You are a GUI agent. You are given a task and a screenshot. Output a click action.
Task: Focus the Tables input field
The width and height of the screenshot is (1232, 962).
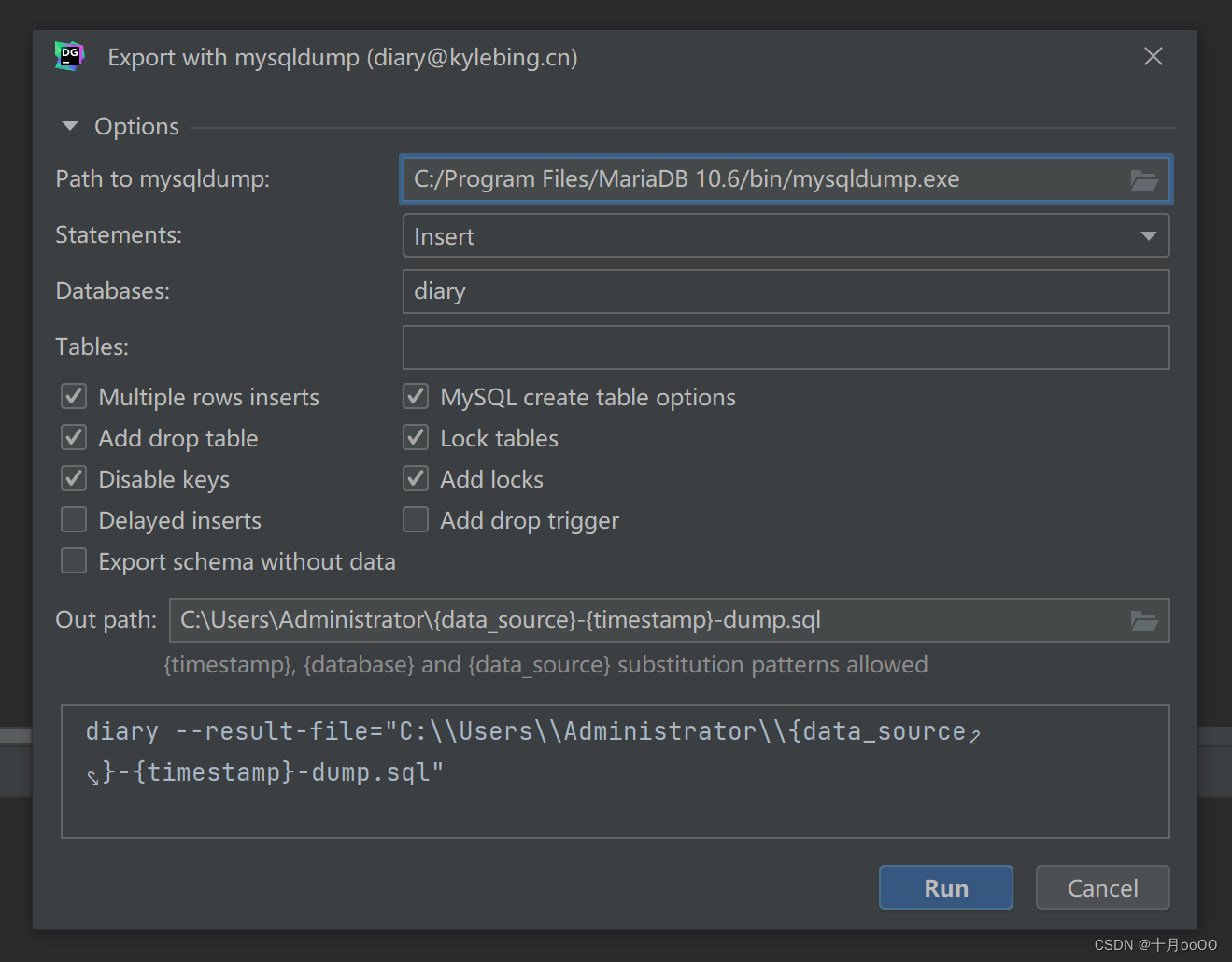pos(786,347)
